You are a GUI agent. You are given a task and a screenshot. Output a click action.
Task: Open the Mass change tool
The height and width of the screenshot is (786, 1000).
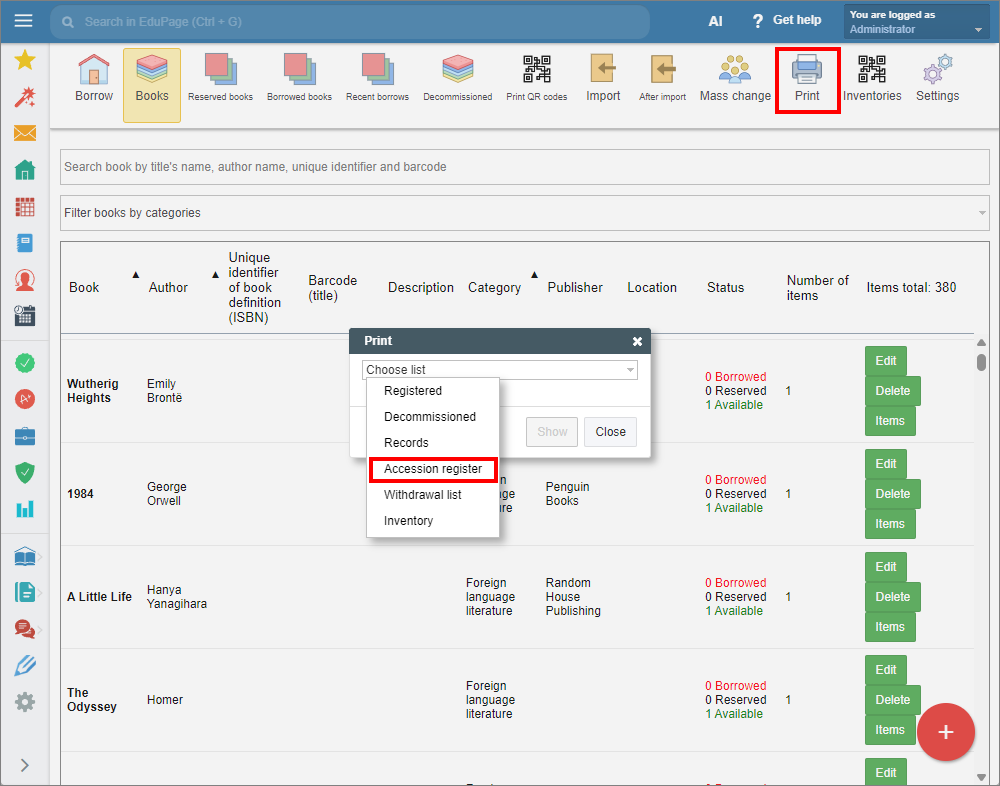[x=735, y=78]
